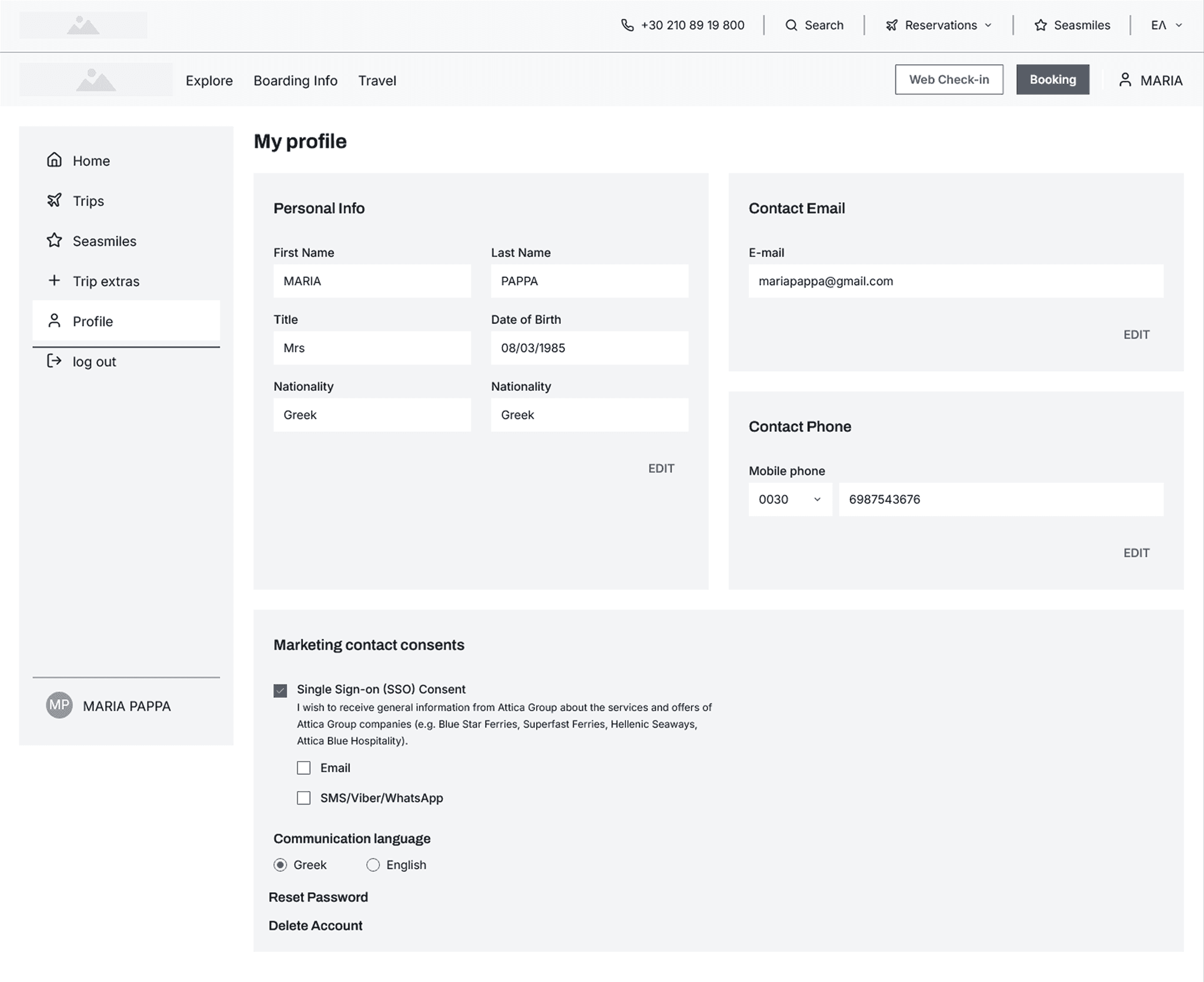The image size is (1204, 982).
Task: Open the Travel menu item
Action: [x=377, y=81]
